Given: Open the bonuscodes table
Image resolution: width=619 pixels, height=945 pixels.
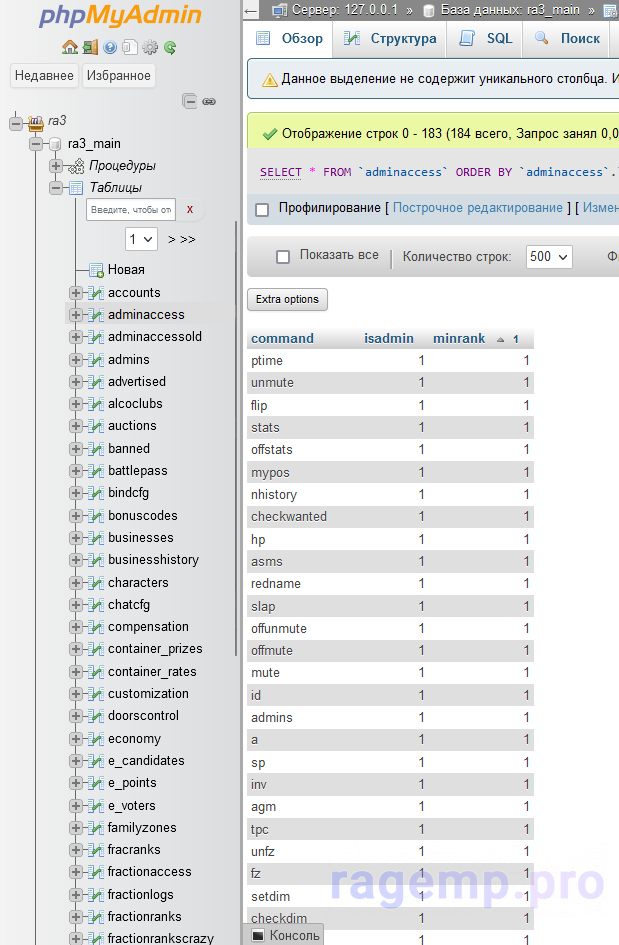Looking at the screenshot, I should pos(143,516).
